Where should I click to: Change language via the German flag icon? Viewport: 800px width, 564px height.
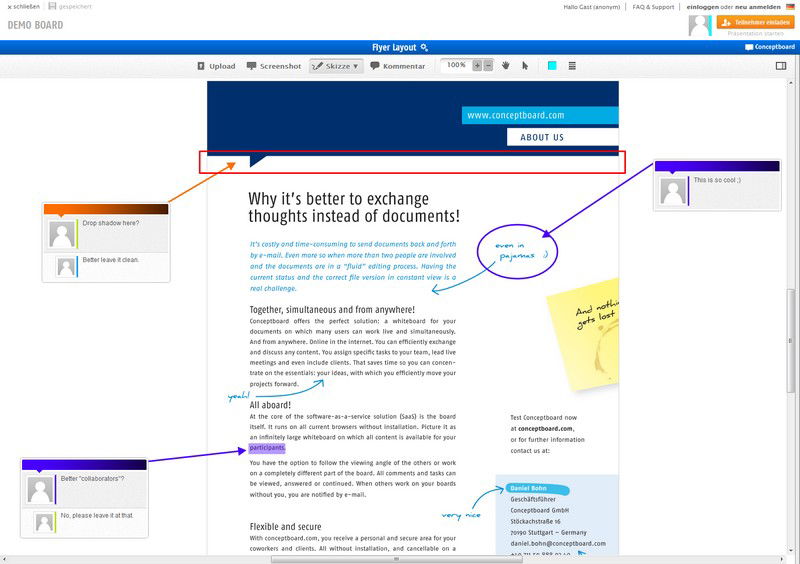(790, 7)
